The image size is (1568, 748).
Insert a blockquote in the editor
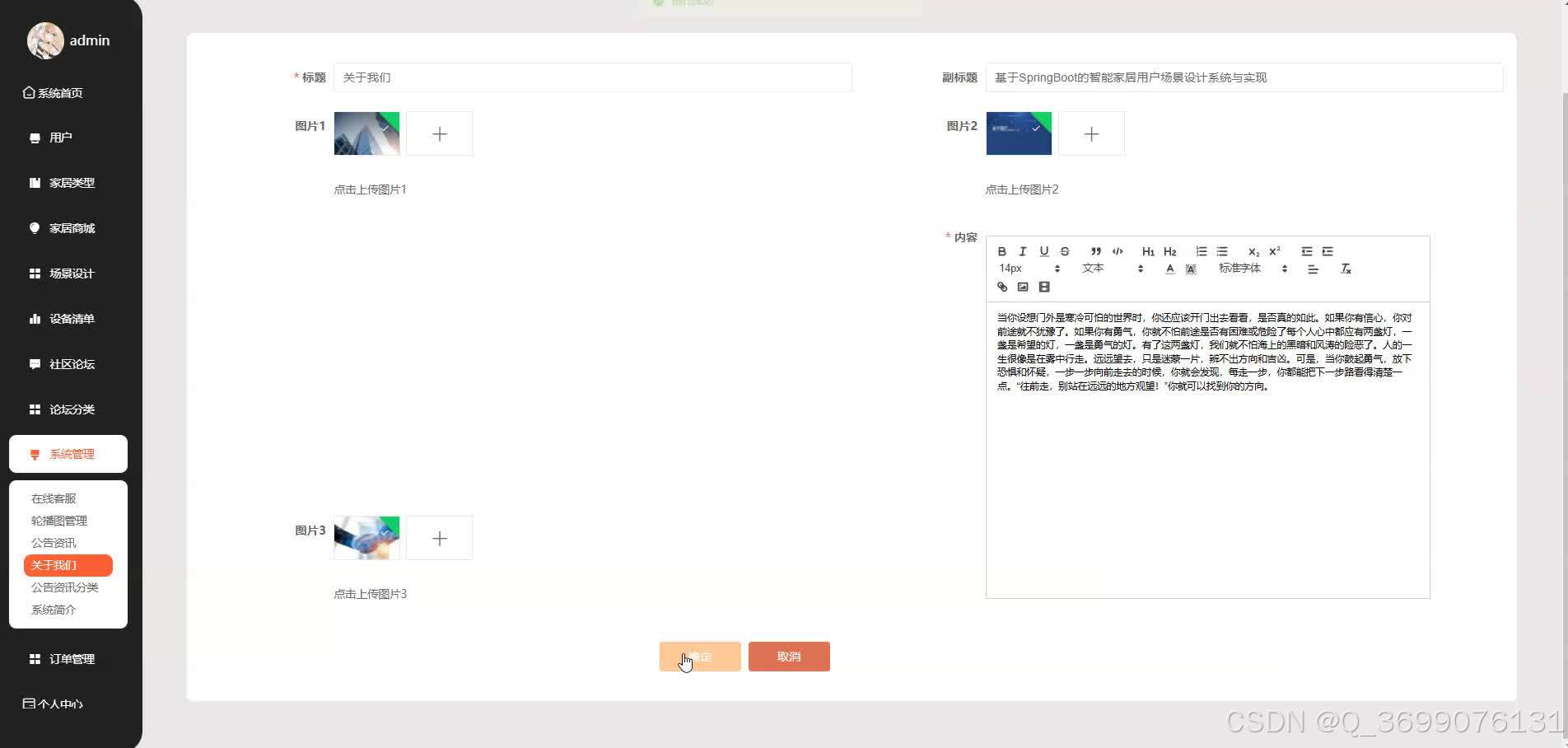coord(1095,251)
